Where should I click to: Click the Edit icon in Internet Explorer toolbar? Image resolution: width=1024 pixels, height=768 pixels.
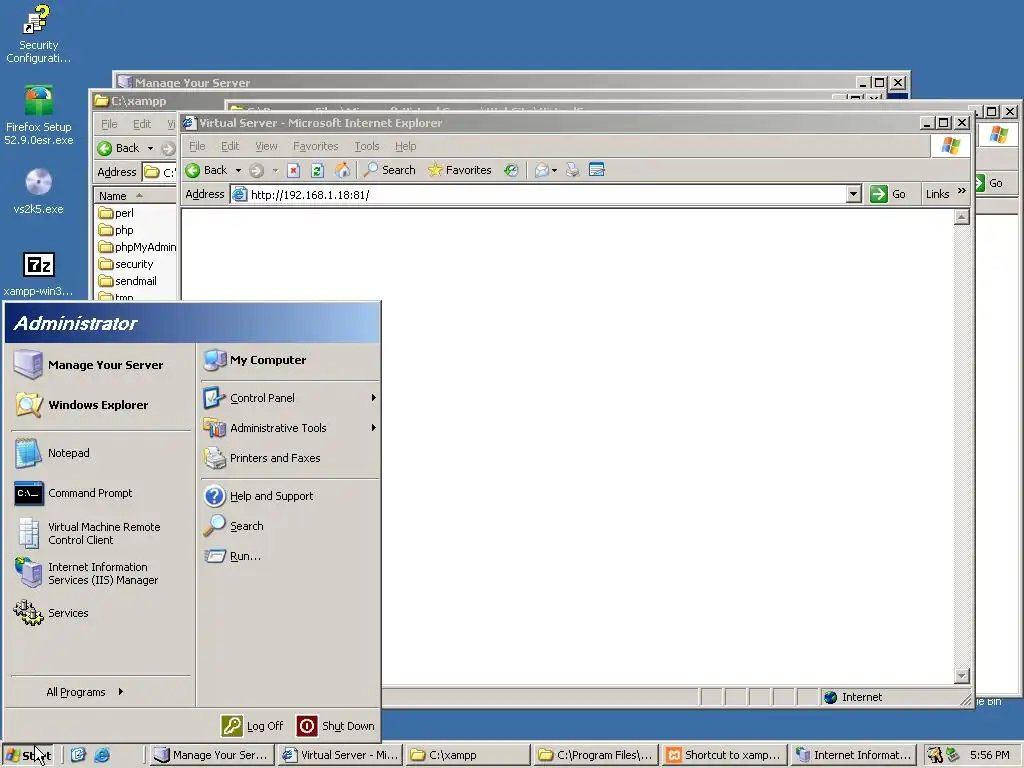(x=597, y=170)
